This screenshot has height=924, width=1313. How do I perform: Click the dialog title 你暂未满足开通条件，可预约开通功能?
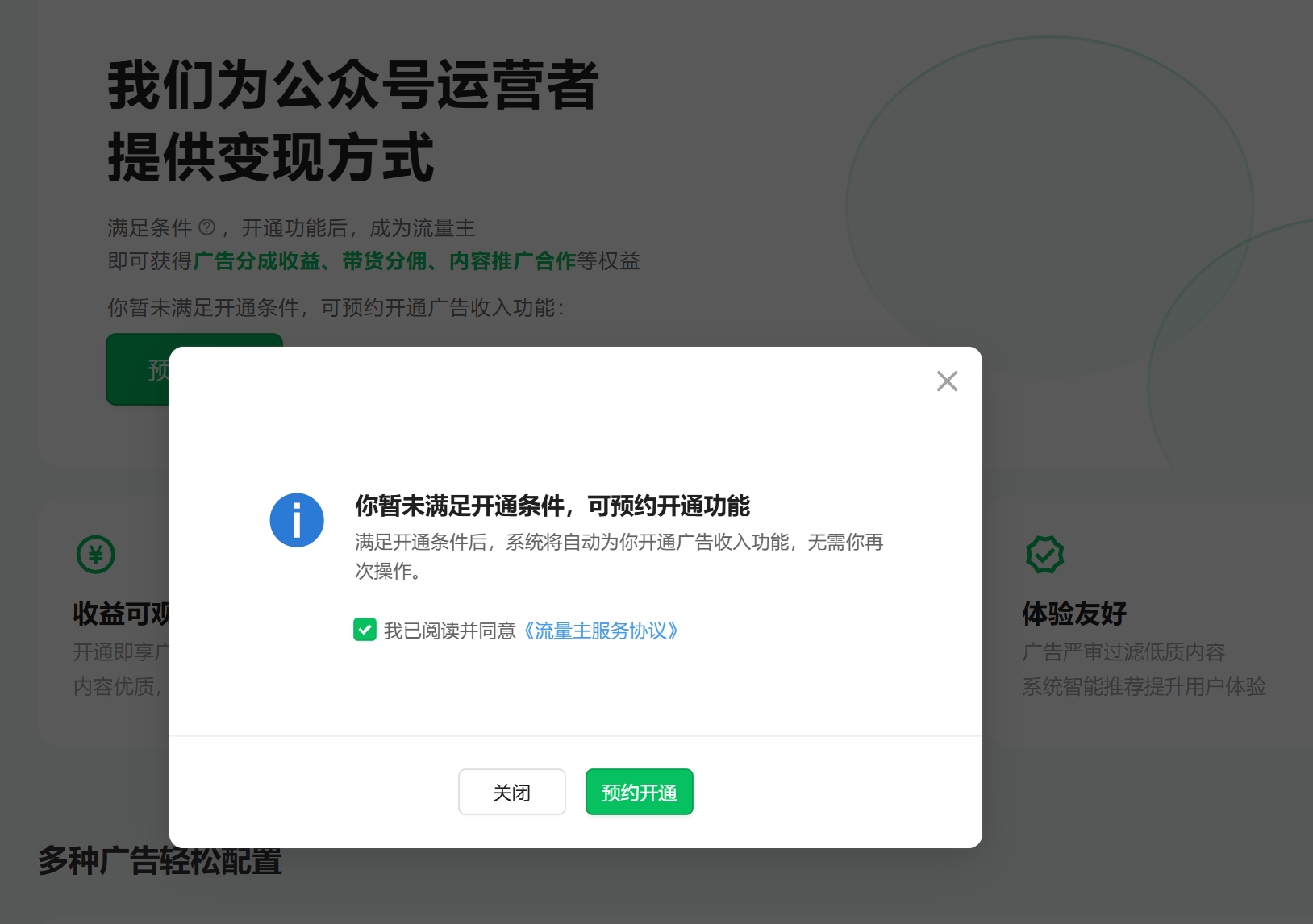552,506
